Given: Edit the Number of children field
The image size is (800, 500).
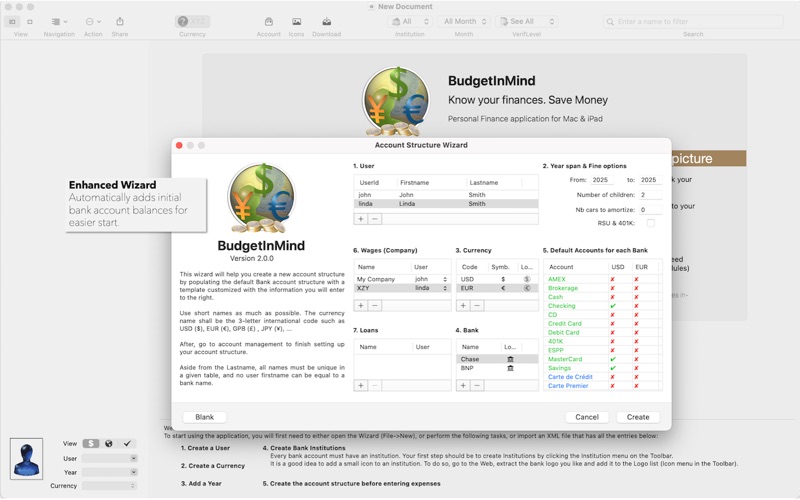Looking at the screenshot, I should pos(650,195).
